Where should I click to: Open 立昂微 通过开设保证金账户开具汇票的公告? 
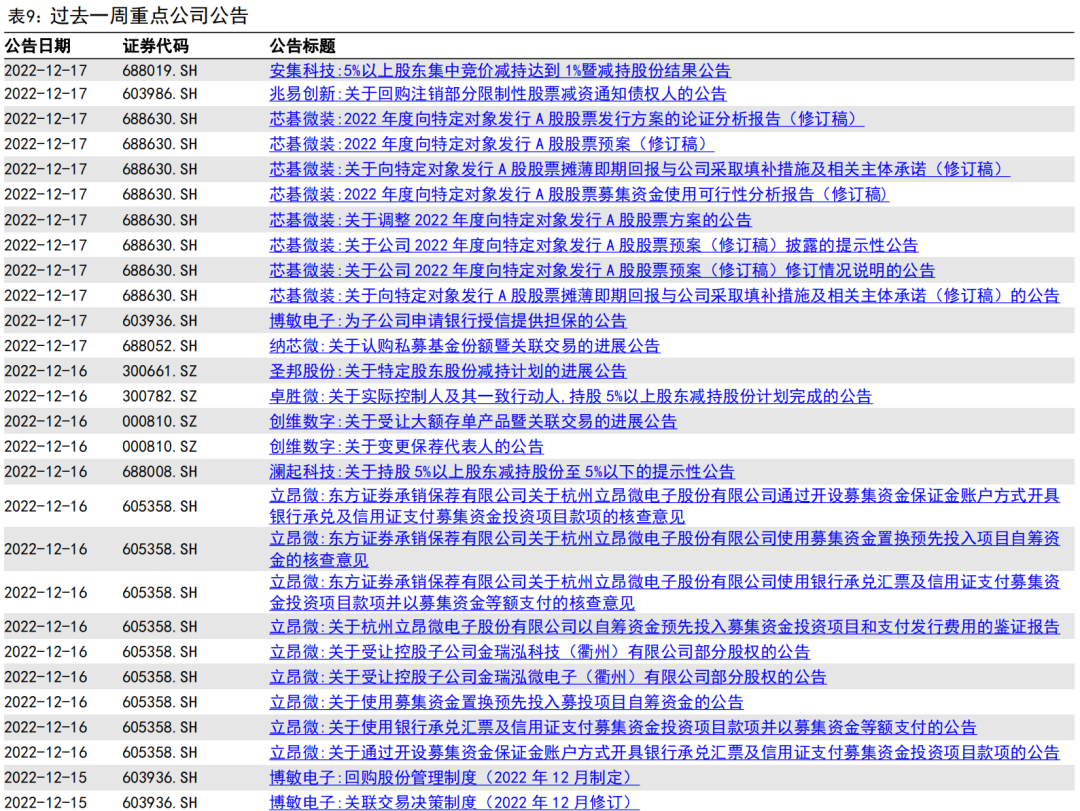coord(664,753)
